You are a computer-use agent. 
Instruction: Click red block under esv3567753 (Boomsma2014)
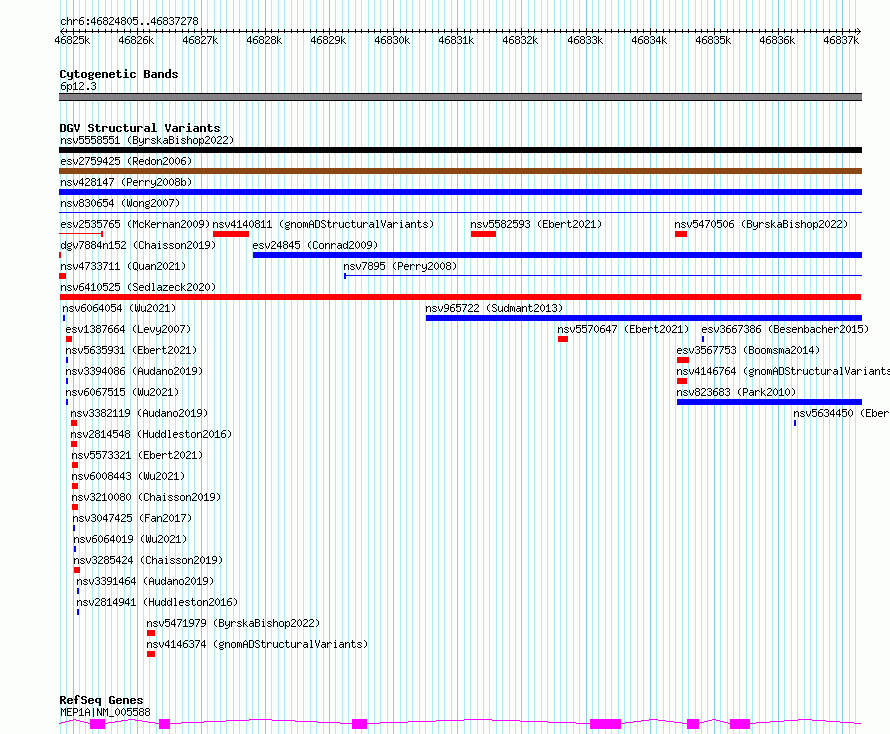point(683,360)
